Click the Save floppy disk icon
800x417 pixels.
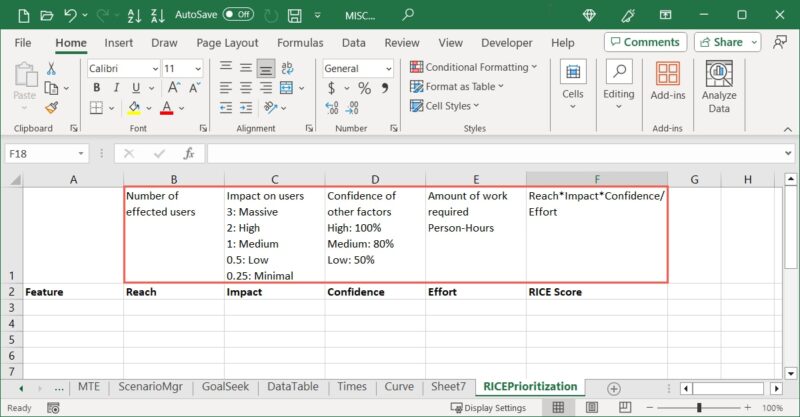[294, 15]
